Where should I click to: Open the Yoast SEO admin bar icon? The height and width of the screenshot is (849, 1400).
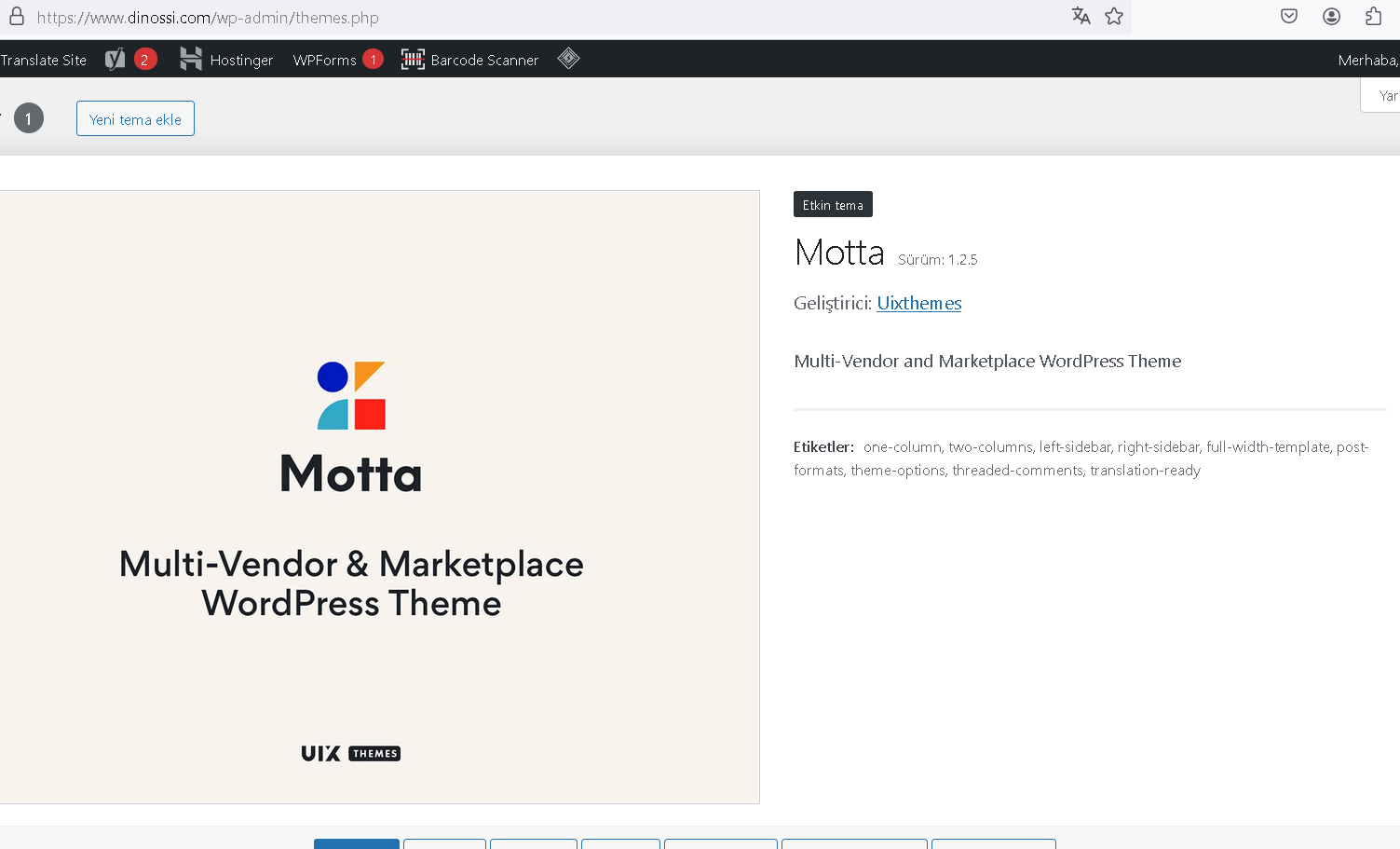pos(116,60)
